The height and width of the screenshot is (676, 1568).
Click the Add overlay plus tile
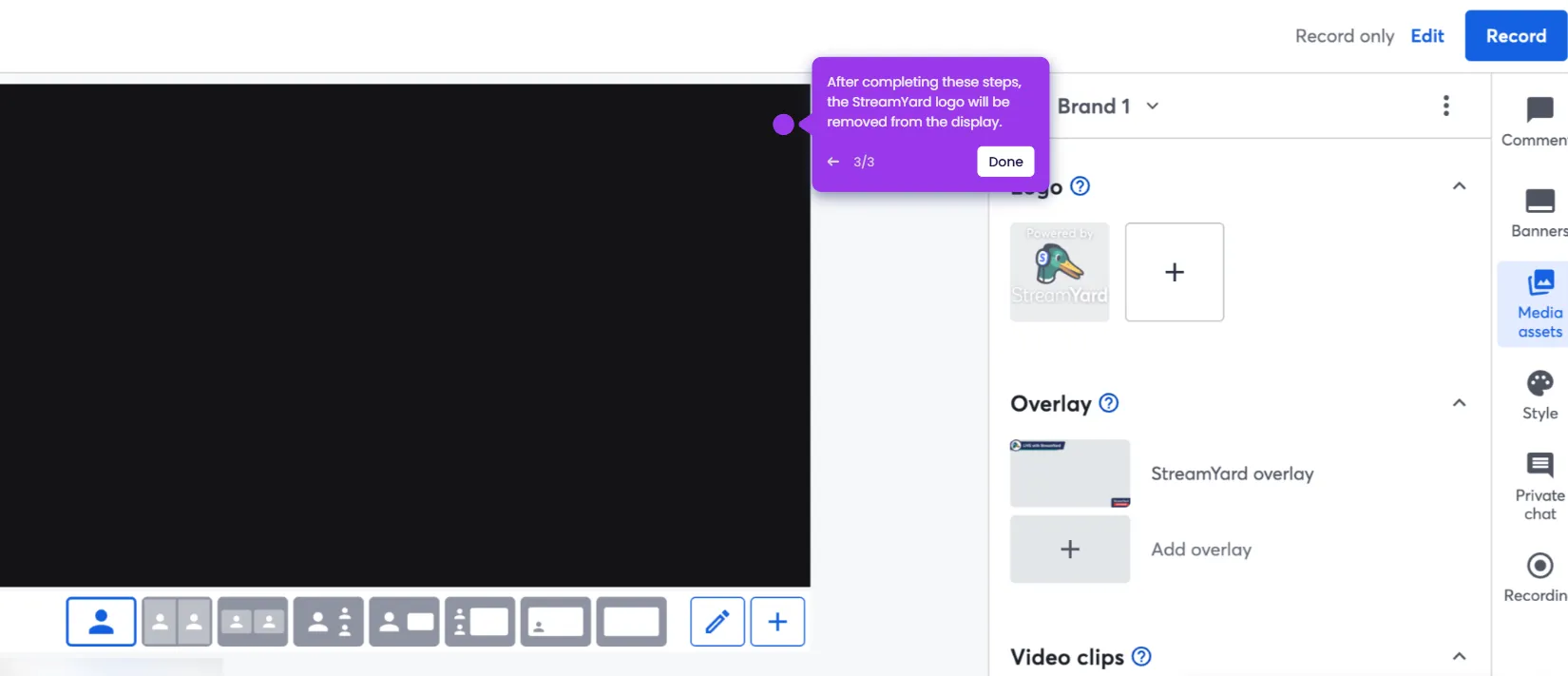1070,550
